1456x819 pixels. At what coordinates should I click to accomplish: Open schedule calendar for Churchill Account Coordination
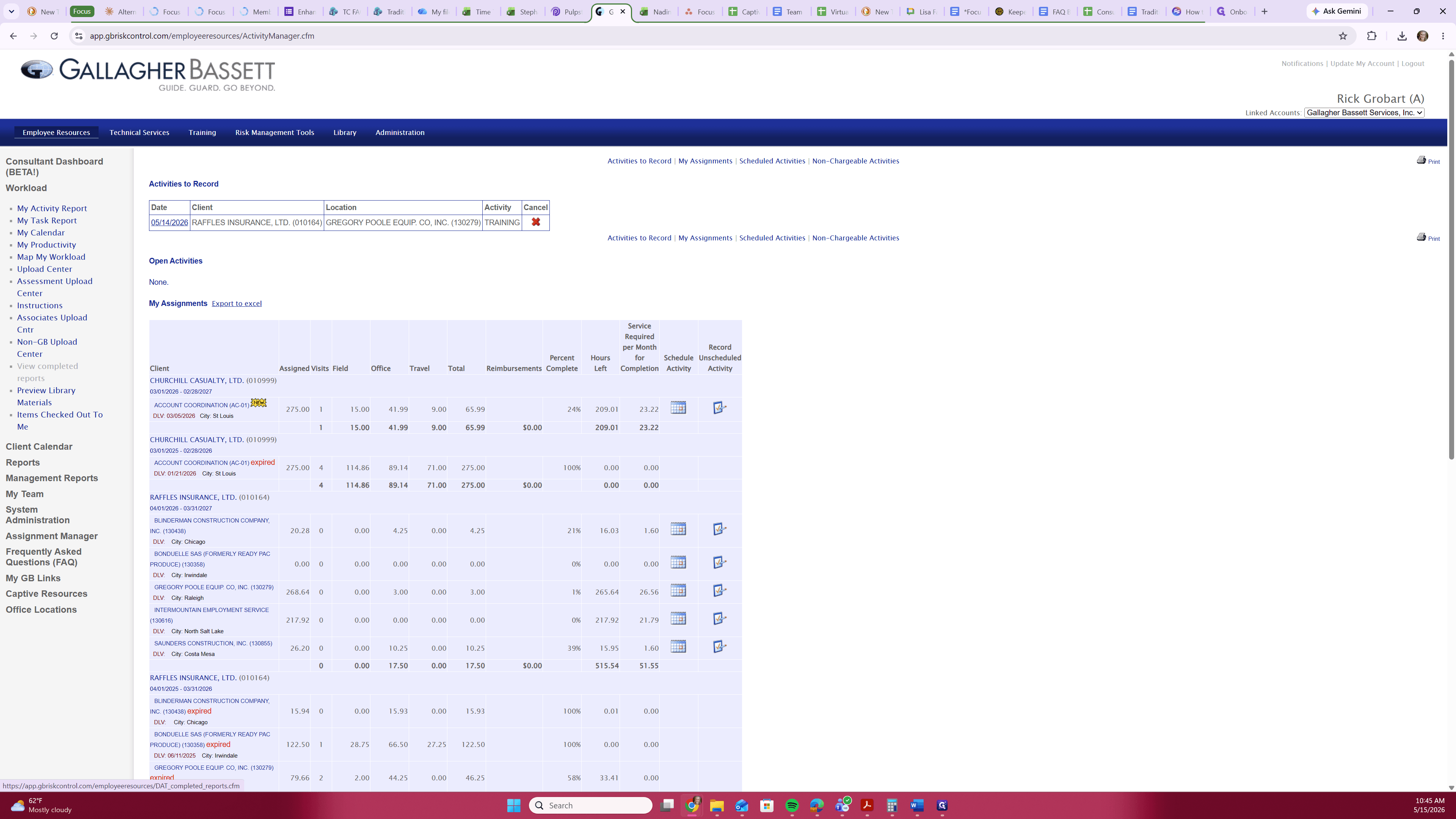[678, 408]
